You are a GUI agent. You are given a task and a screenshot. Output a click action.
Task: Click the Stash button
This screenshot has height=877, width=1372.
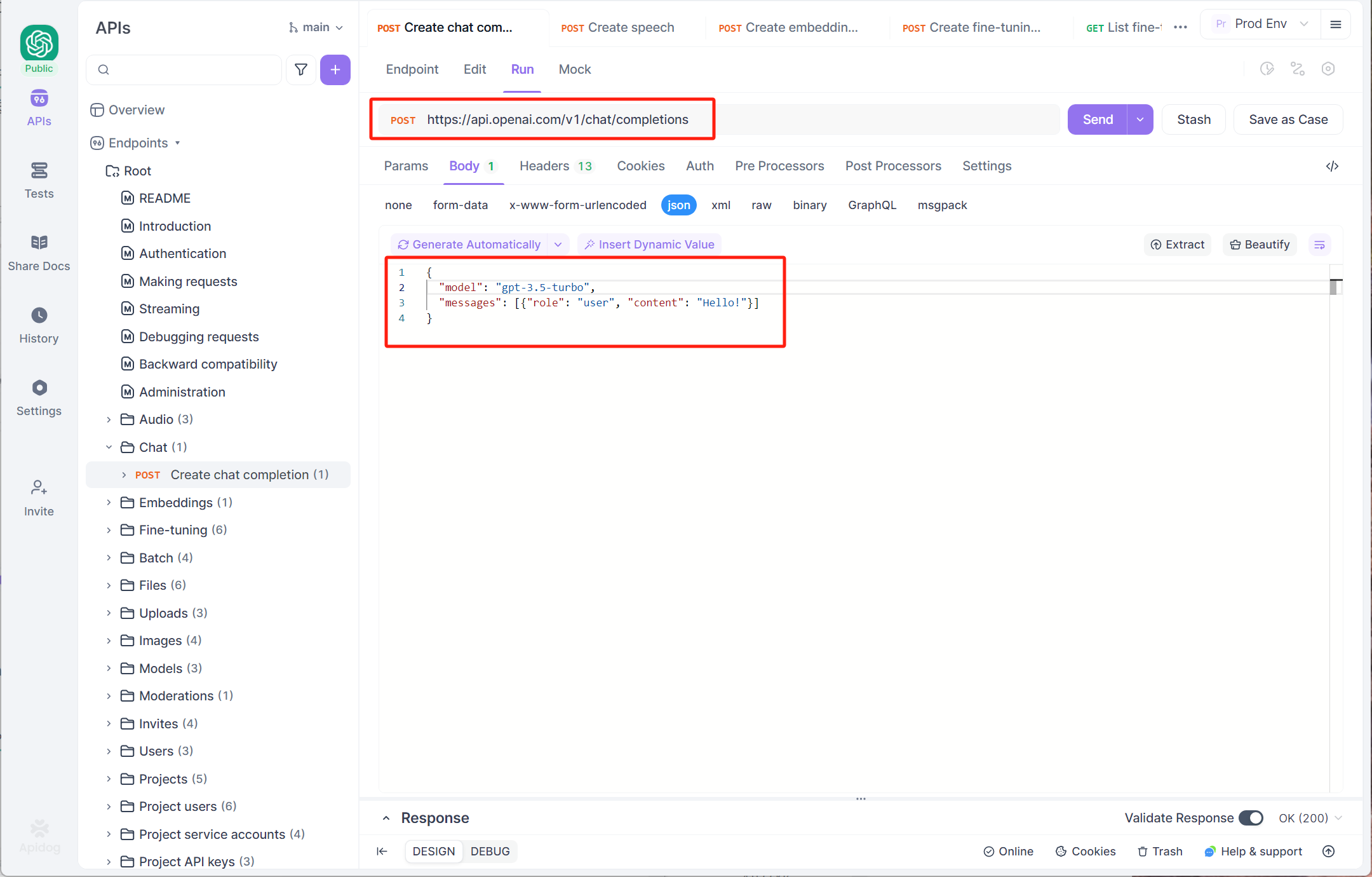(1194, 119)
